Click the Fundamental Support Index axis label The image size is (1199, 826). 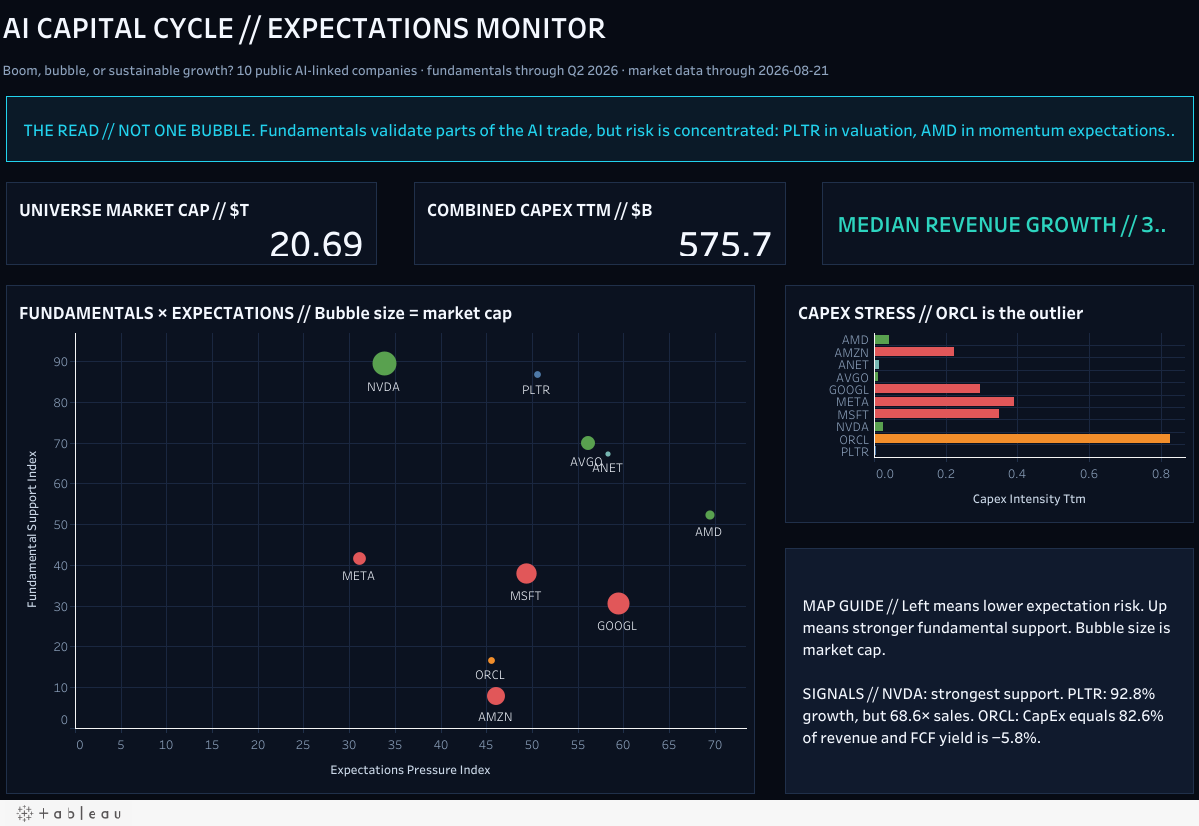coord(32,529)
